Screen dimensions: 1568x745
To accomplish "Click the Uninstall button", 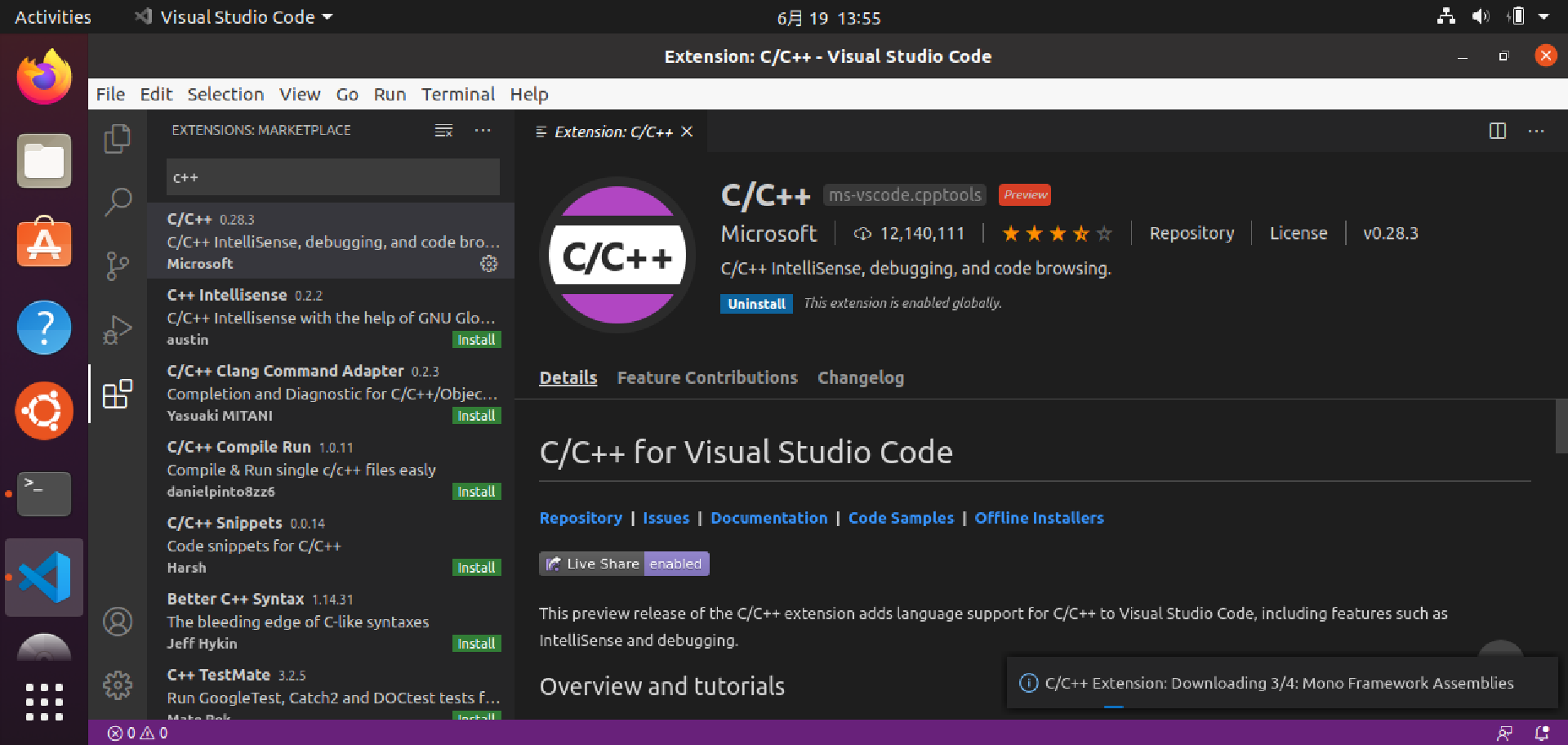I will pyautogui.click(x=756, y=304).
